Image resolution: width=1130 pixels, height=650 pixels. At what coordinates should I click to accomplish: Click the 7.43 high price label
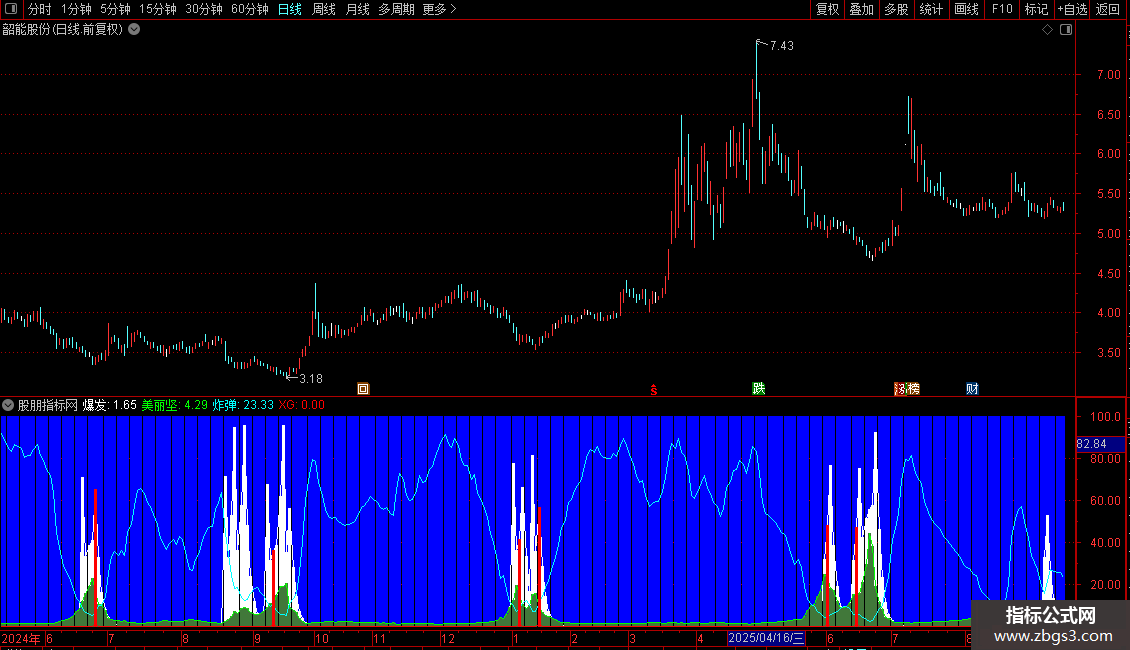click(x=782, y=46)
